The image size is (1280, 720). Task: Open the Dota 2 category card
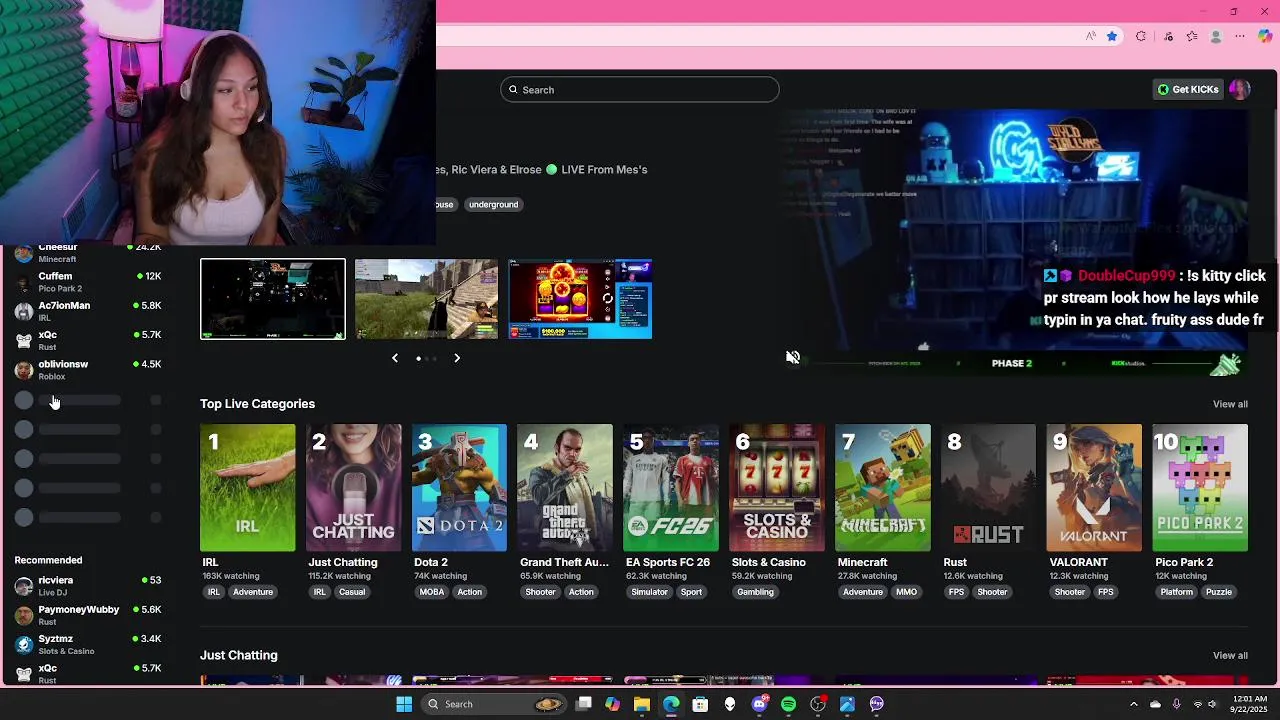click(x=459, y=488)
